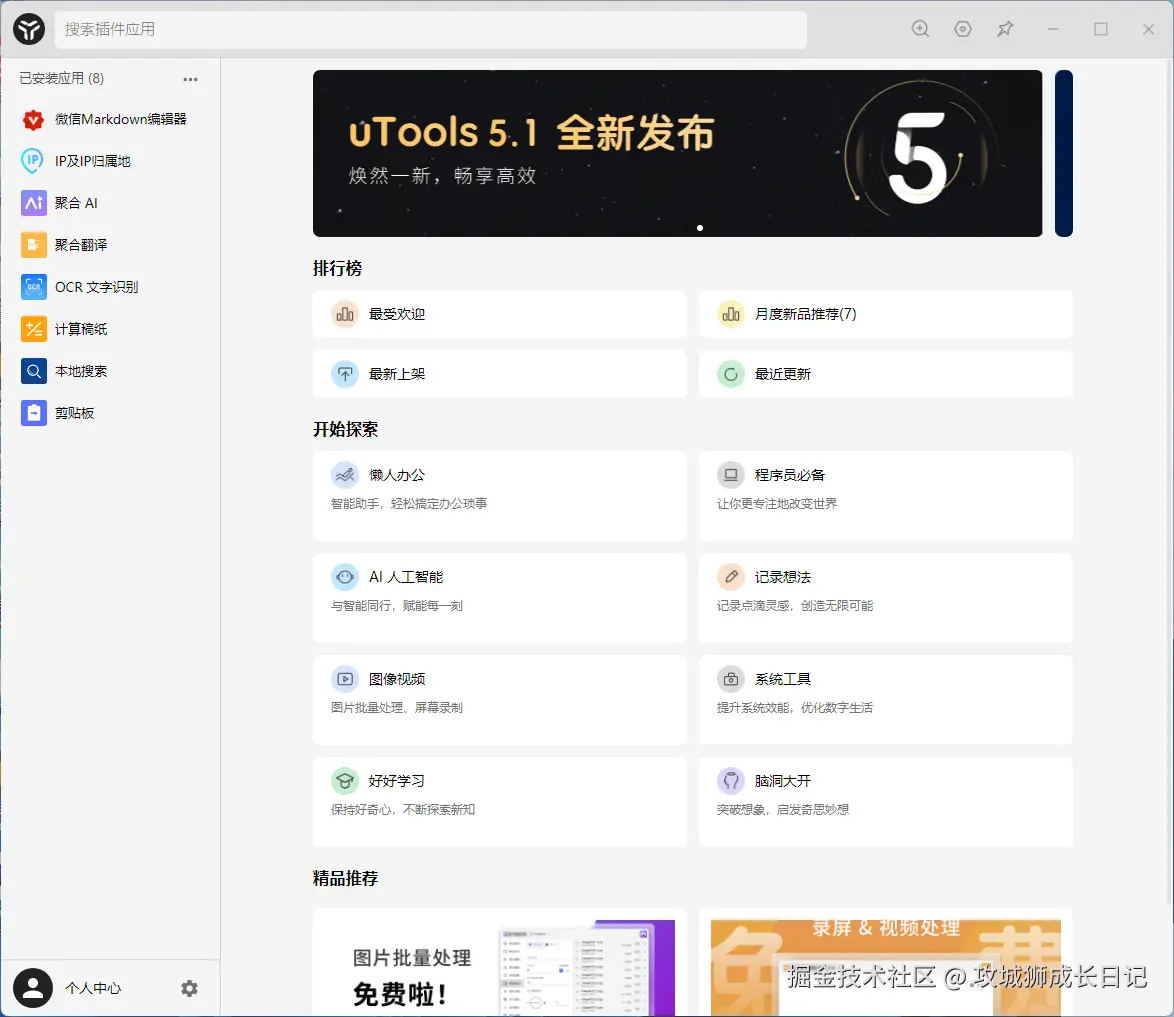The width and height of the screenshot is (1174, 1017).
Task: Click the zoom magnifier icon in the title bar
Action: [920, 29]
